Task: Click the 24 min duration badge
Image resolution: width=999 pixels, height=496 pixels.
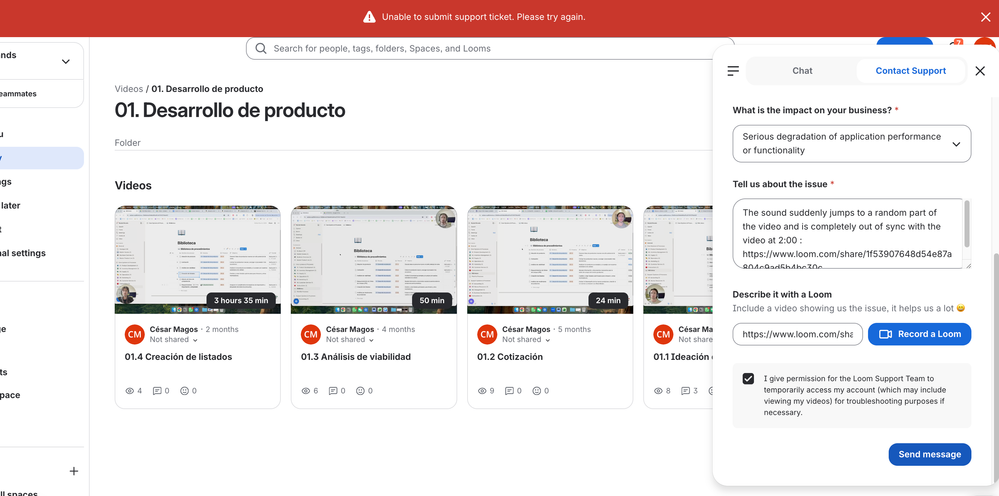Action: tap(608, 301)
